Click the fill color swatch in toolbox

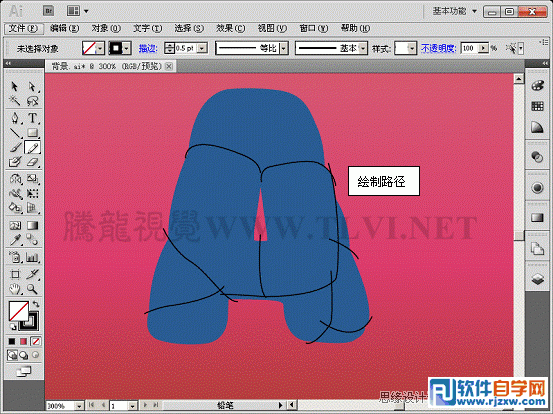coord(18,311)
